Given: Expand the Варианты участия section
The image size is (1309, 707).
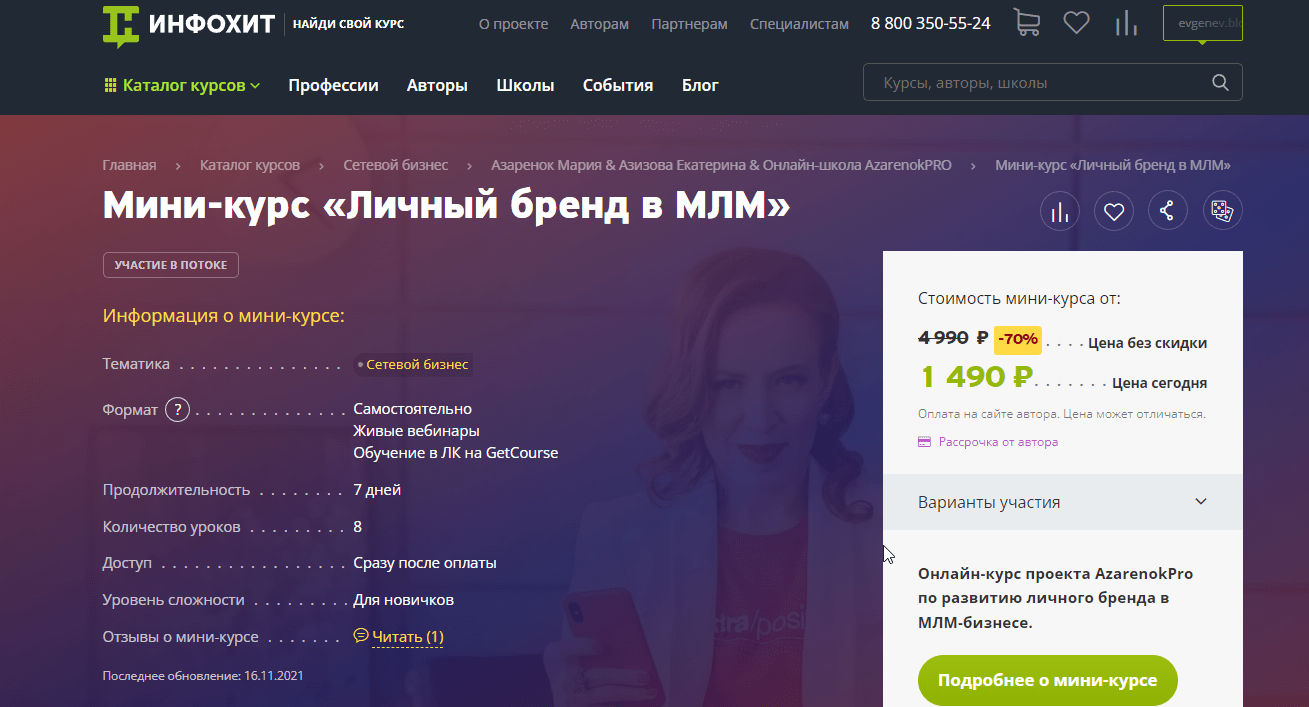Looking at the screenshot, I should tap(1062, 502).
